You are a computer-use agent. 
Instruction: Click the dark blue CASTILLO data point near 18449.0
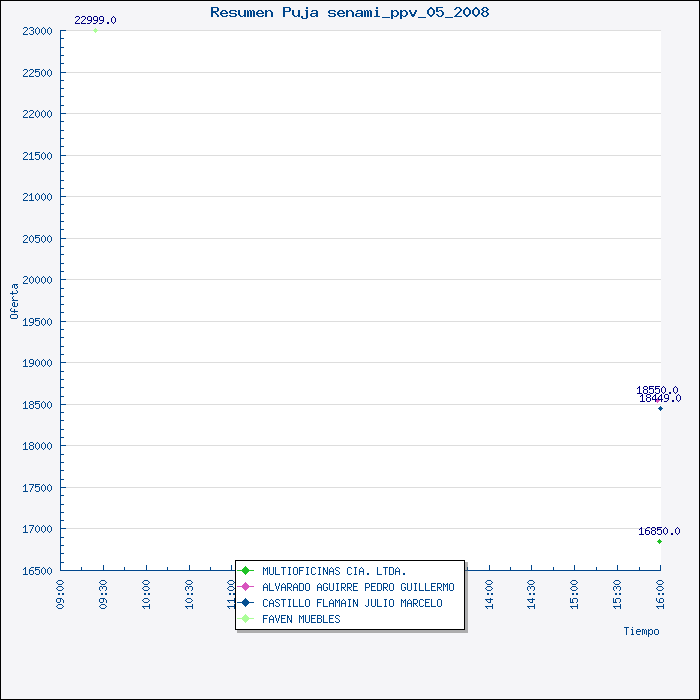point(660,408)
